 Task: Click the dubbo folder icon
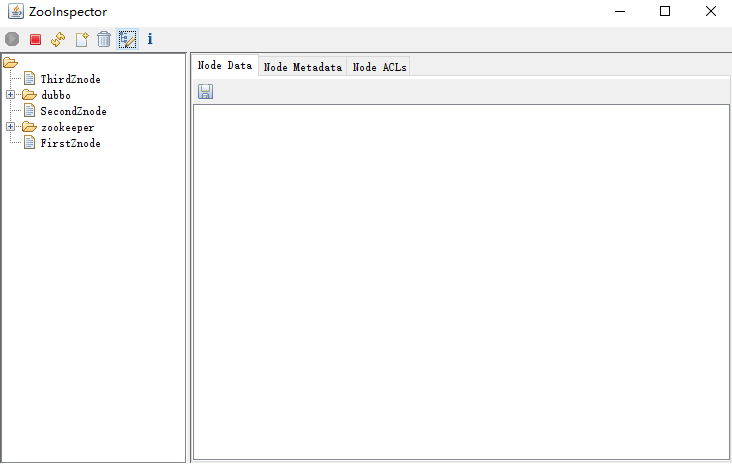pyautogui.click(x=29, y=95)
